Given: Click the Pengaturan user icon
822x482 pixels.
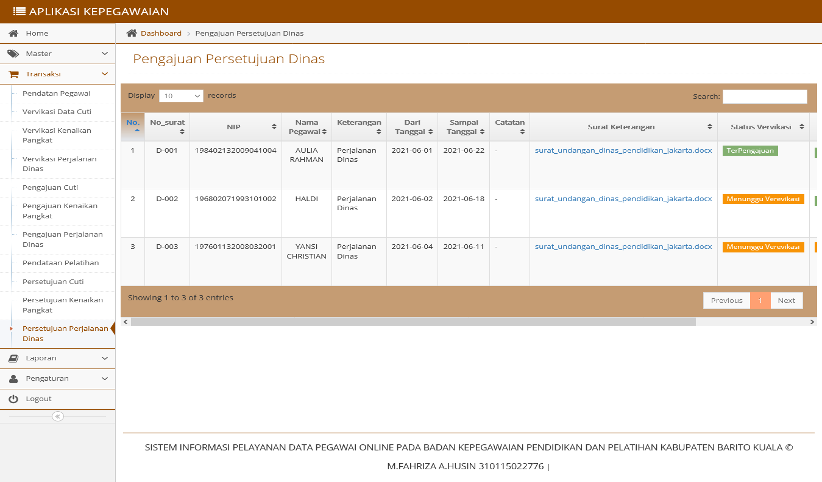Looking at the screenshot, I should (x=14, y=379).
